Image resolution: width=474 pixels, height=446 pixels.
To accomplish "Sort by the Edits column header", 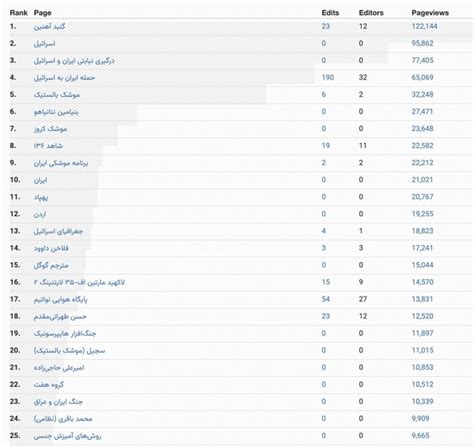I will tap(330, 13).
